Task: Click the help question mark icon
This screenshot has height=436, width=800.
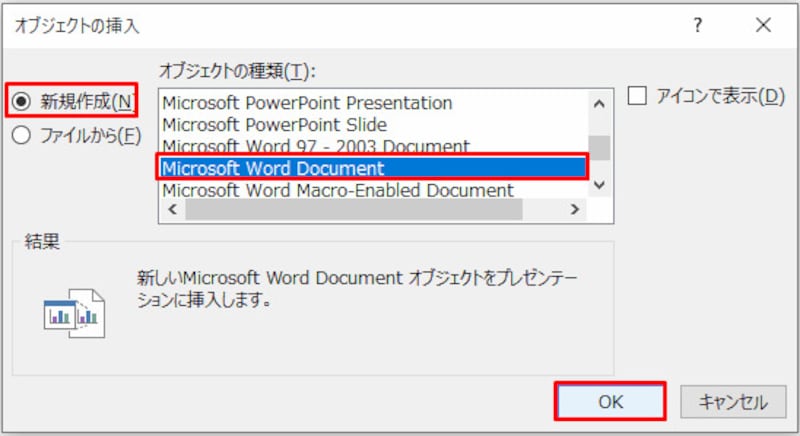Action: point(698,27)
